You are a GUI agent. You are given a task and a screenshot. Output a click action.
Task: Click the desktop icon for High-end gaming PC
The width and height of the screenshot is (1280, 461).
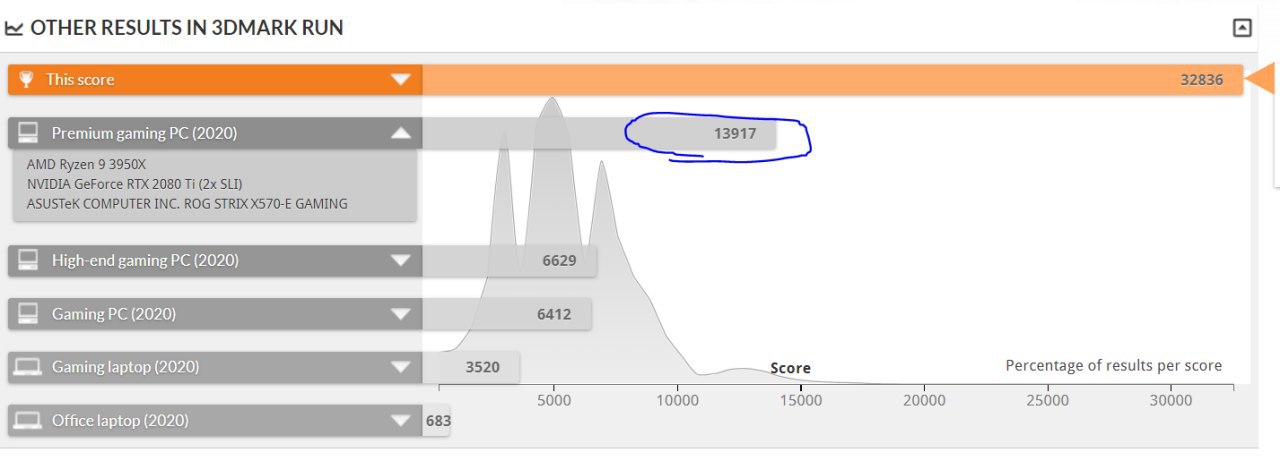28,261
